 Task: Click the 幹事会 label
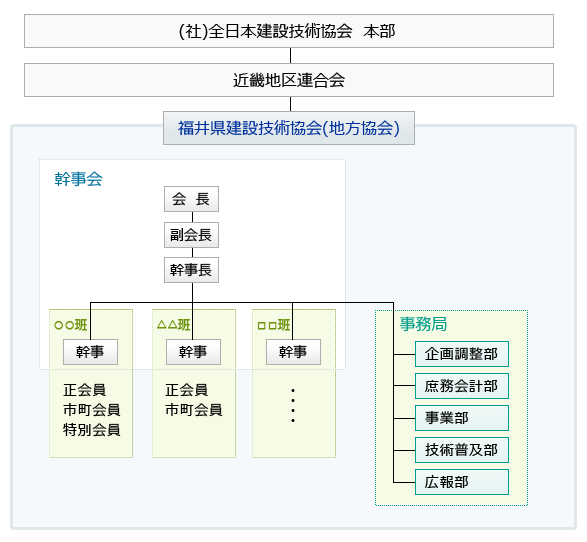coord(78,179)
